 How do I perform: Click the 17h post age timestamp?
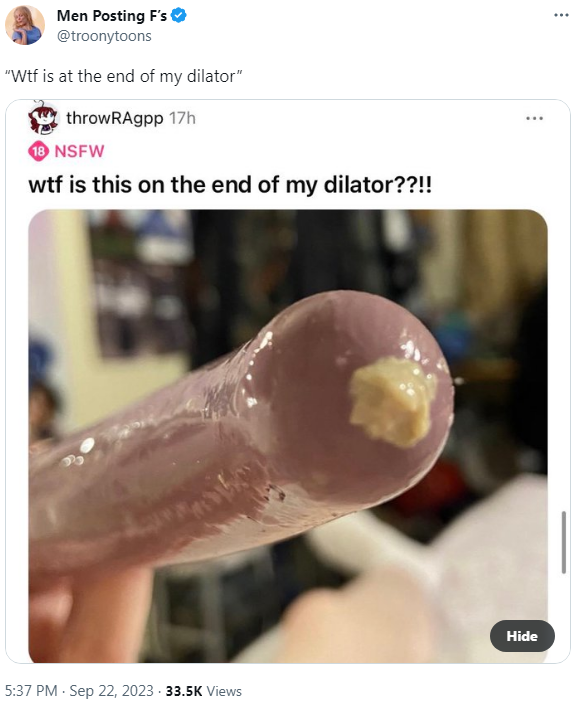coord(182,119)
